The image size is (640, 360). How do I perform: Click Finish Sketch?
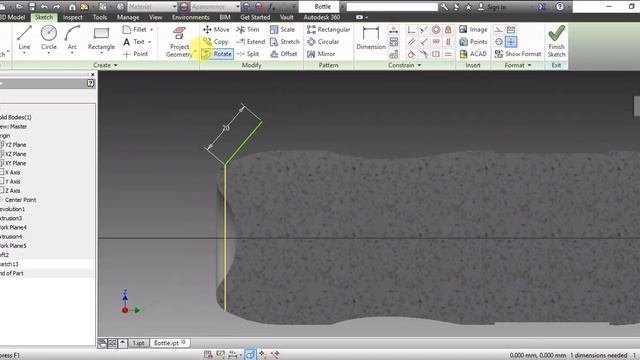556,41
